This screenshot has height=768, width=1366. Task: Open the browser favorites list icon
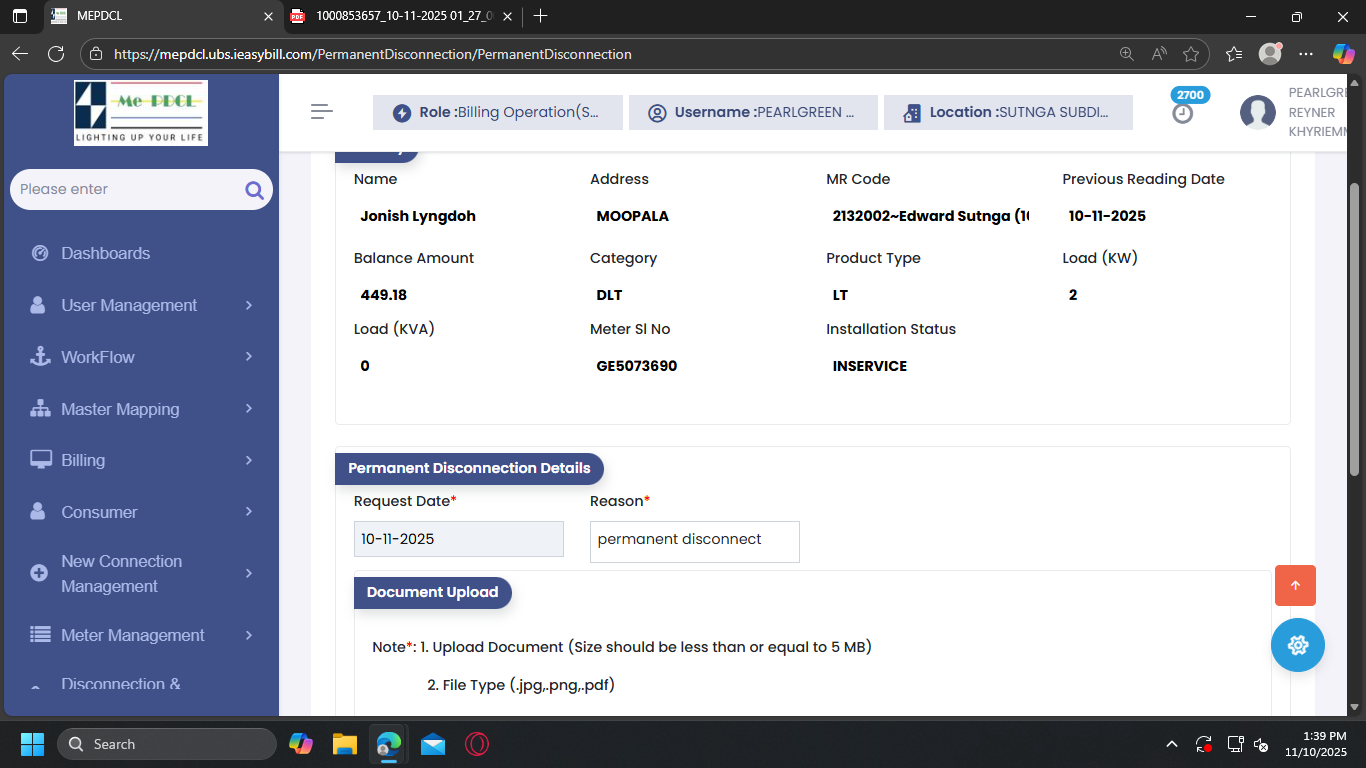click(1234, 54)
